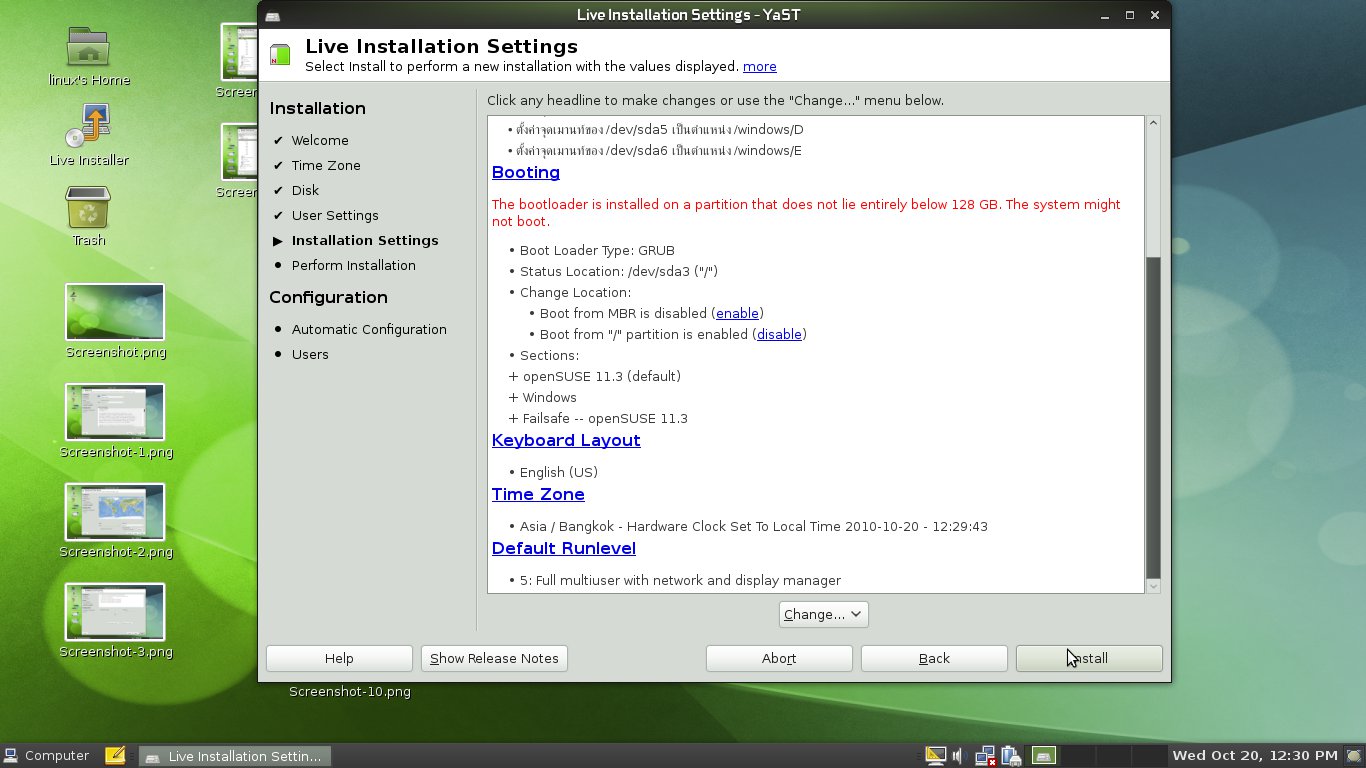Click the Install button
The image size is (1366, 768).
(x=1089, y=658)
